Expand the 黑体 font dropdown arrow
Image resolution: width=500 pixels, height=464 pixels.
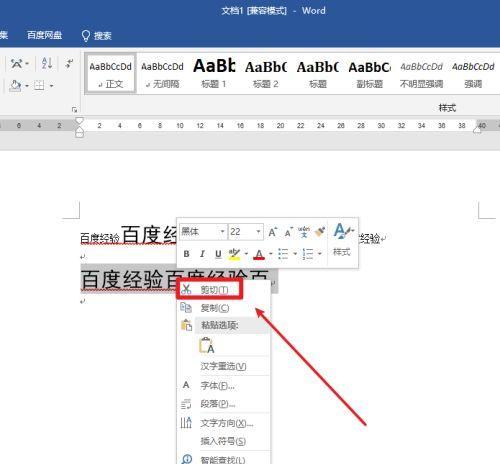click(222, 231)
